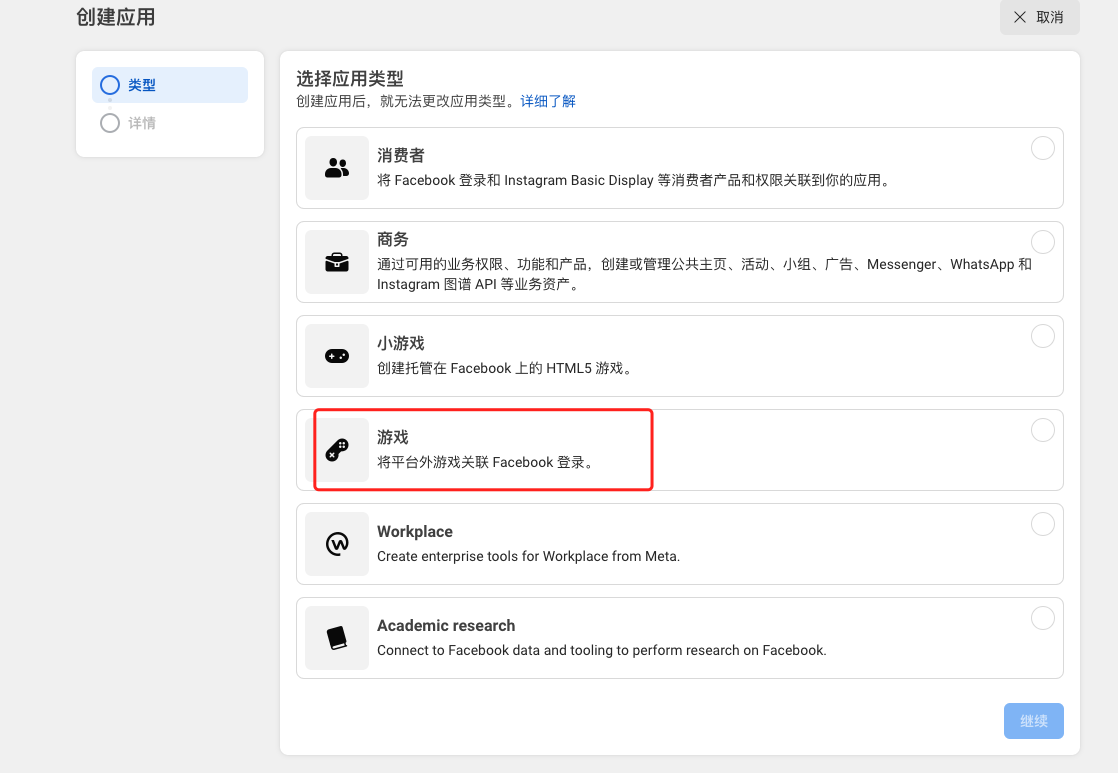The image size is (1118, 773).
Task: Click the 游戏 title text
Action: pyautogui.click(x=393, y=437)
